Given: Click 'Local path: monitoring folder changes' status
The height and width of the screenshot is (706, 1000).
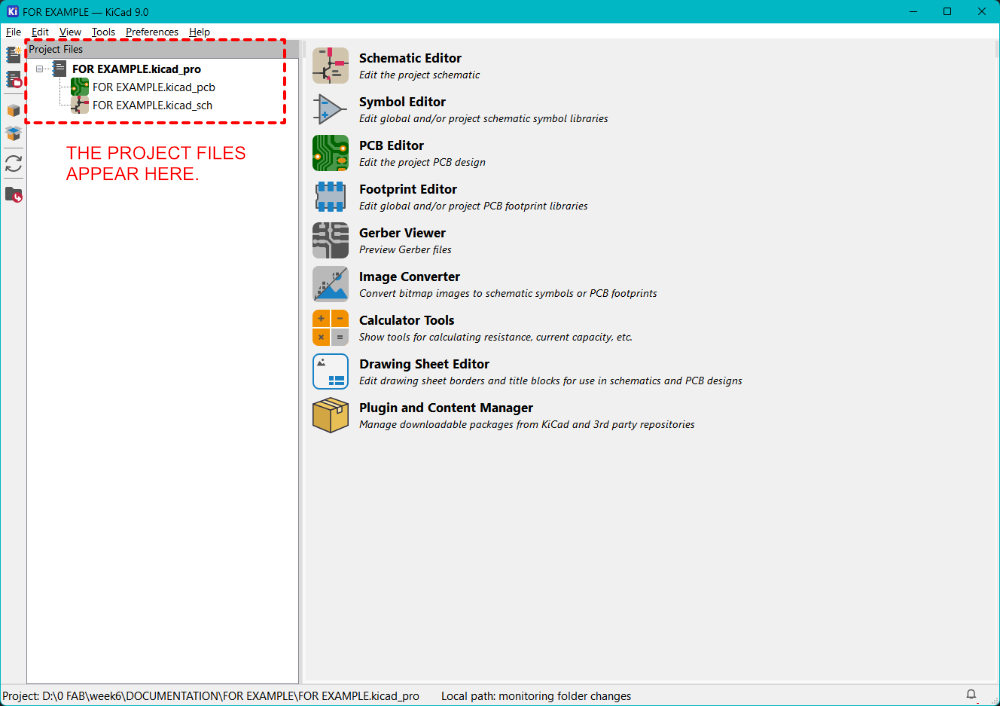Looking at the screenshot, I should (536, 696).
